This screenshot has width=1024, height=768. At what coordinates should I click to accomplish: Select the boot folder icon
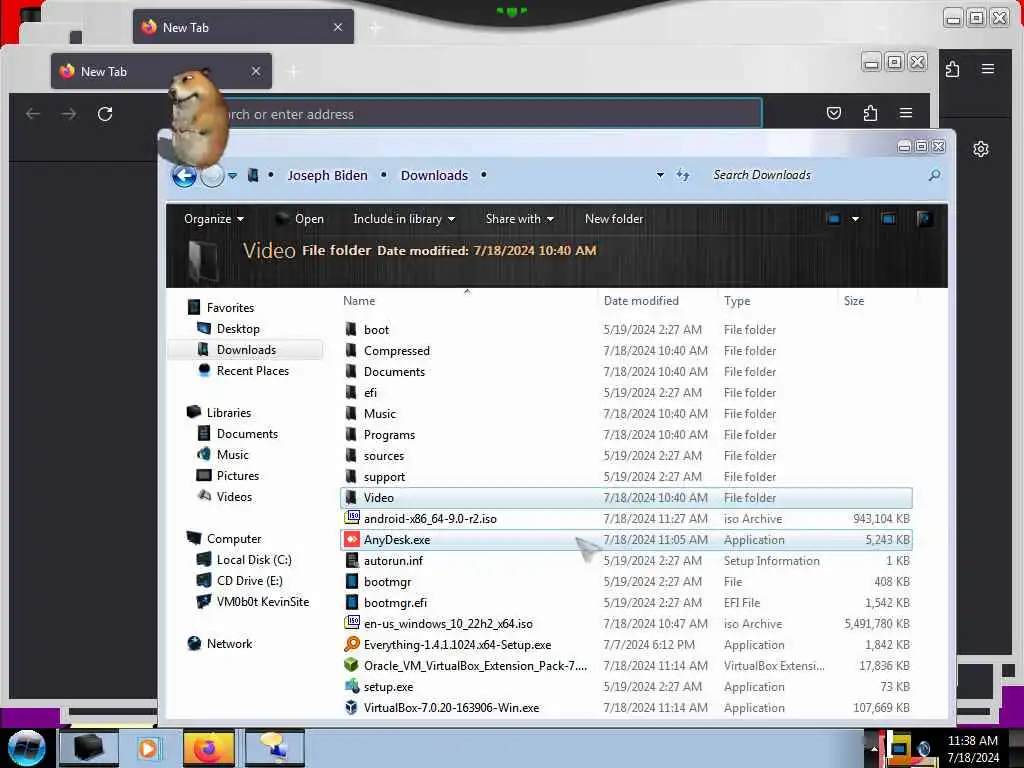click(351, 329)
